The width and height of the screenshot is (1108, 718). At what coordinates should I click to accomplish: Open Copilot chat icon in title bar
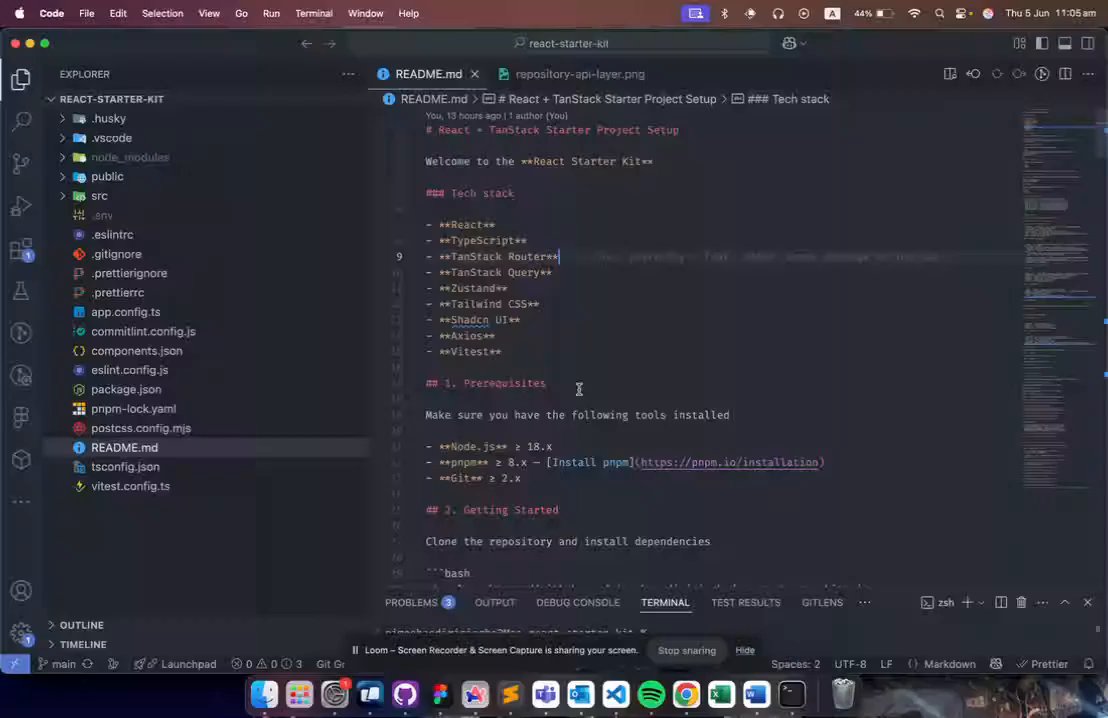[789, 43]
